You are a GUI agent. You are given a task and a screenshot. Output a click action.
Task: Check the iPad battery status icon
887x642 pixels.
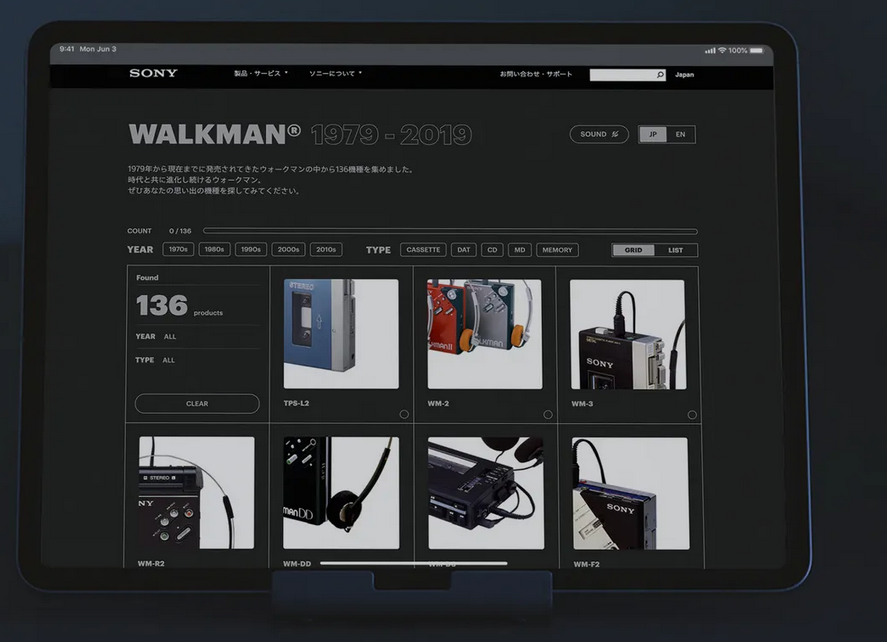(756, 50)
